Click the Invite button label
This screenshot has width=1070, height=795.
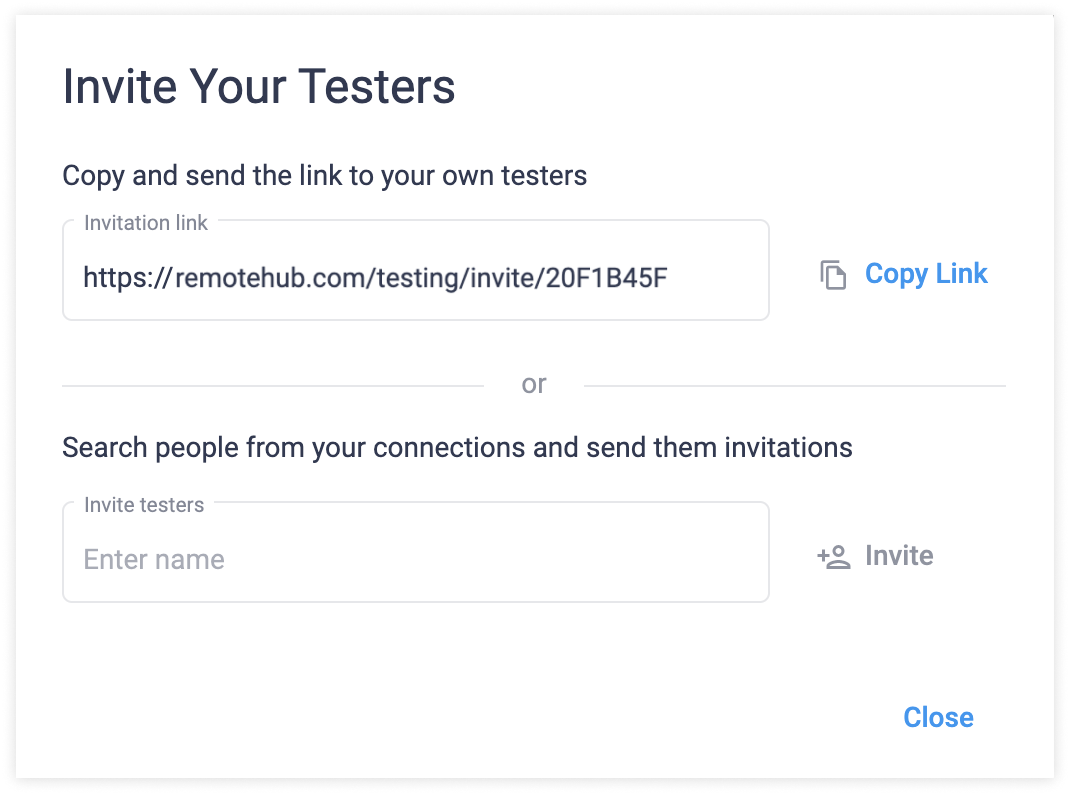(899, 555)
